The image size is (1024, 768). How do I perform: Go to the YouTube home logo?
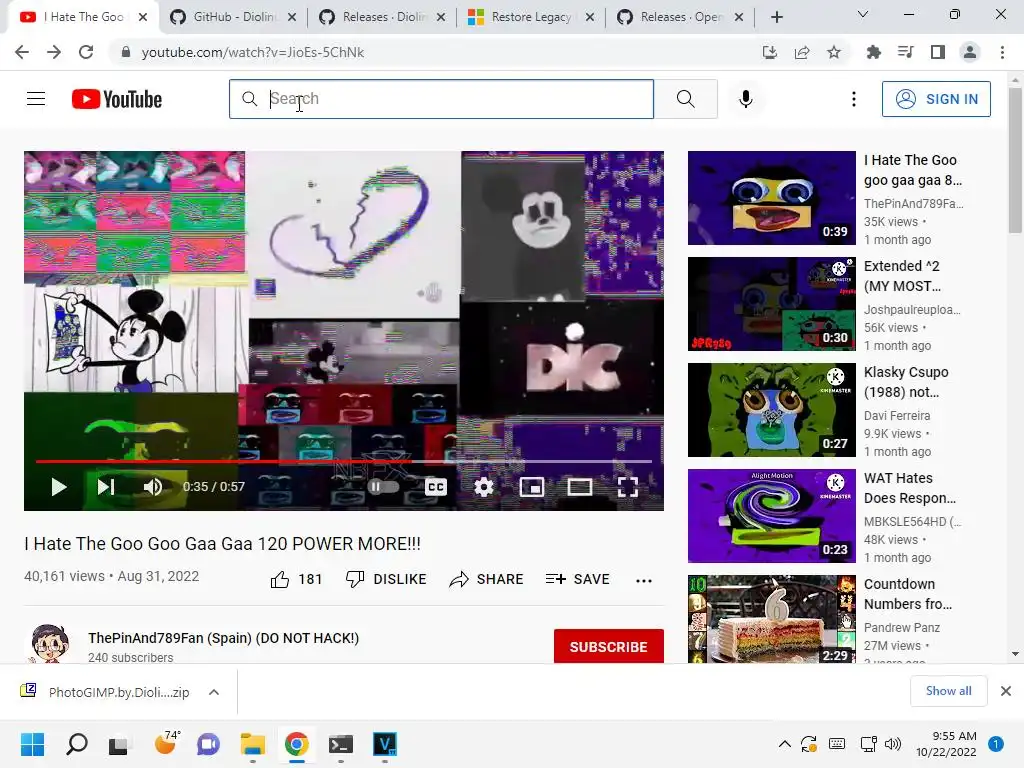coord(117,99)
